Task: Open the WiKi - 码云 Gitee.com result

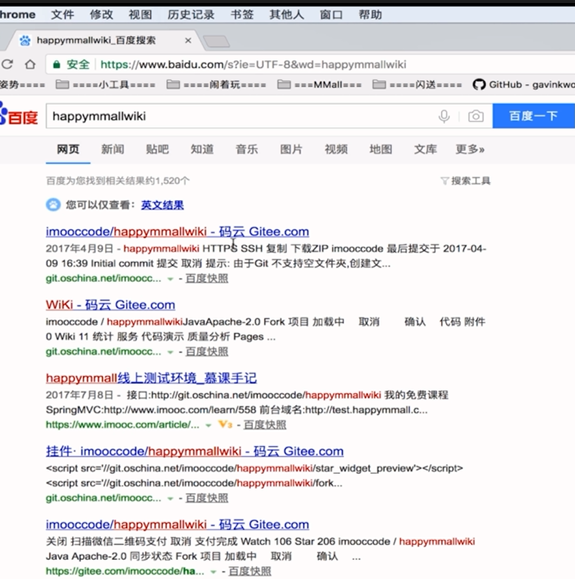Action: 110,305
